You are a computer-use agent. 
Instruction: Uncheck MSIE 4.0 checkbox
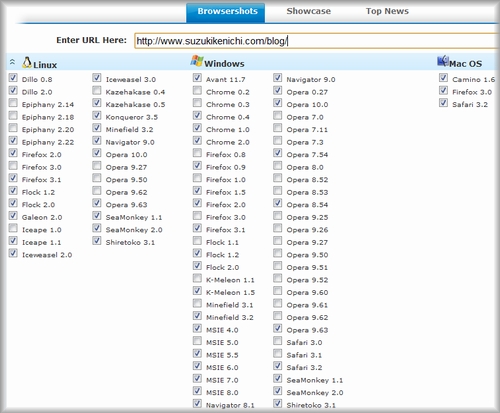pyautogui.click(x=197, y=328)
